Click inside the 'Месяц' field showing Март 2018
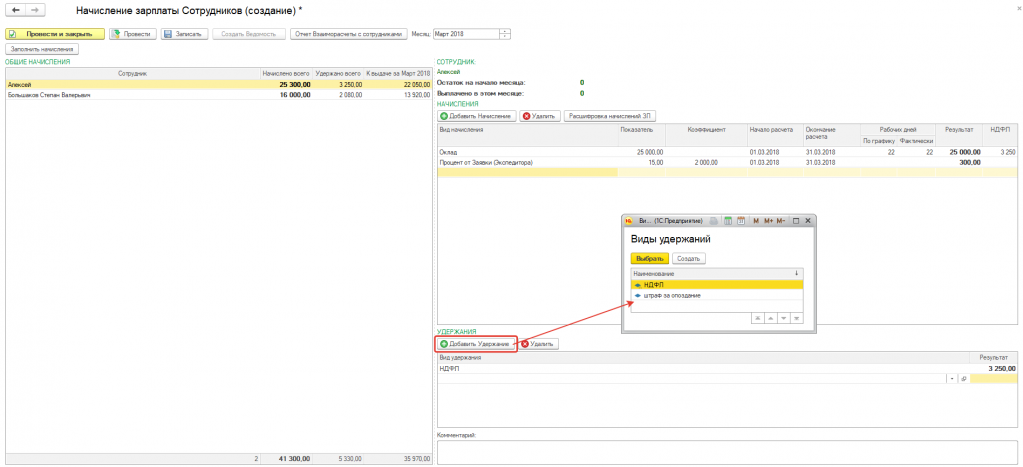 466,34
